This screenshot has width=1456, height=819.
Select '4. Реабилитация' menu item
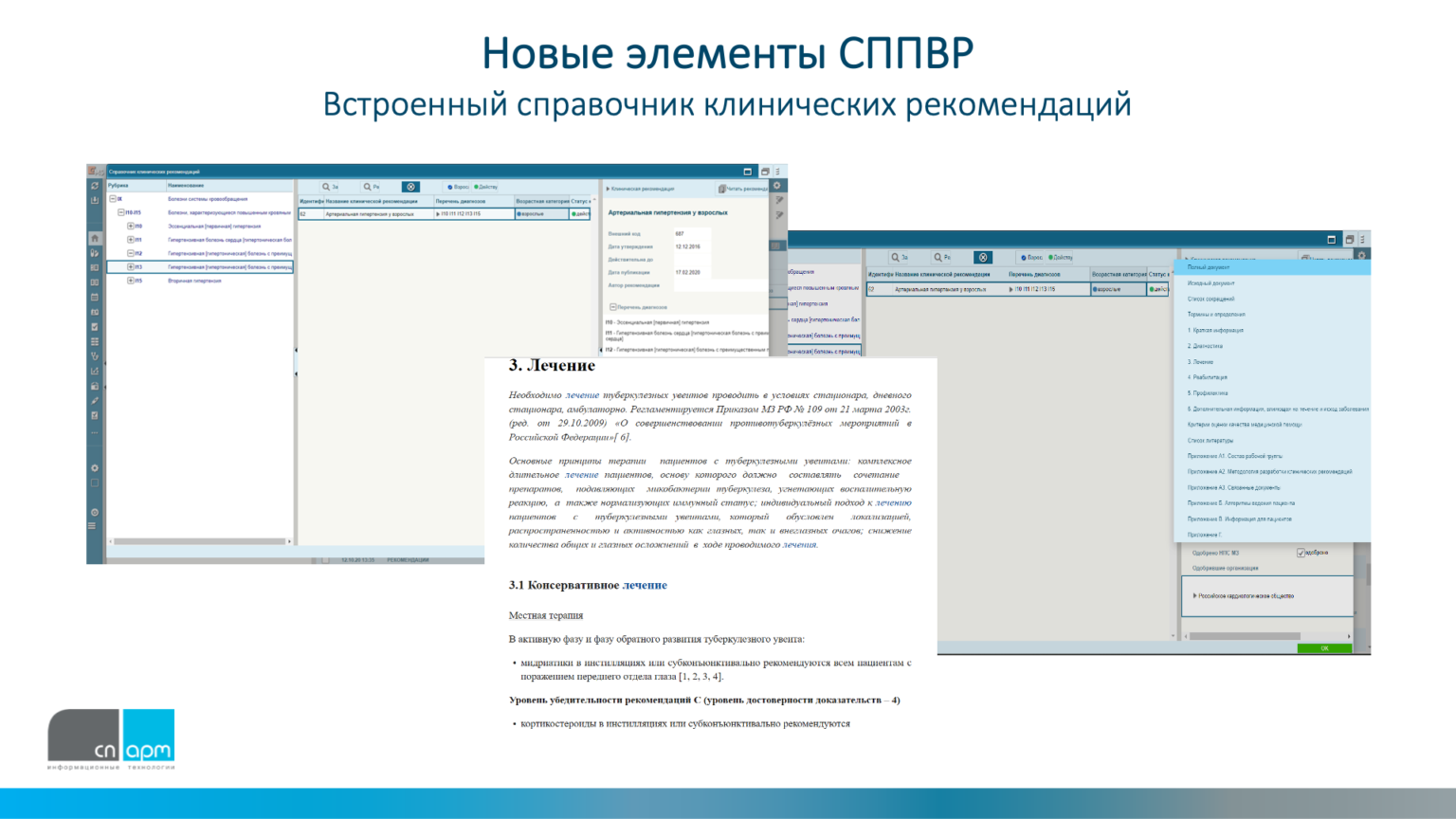coord(1272,377)
